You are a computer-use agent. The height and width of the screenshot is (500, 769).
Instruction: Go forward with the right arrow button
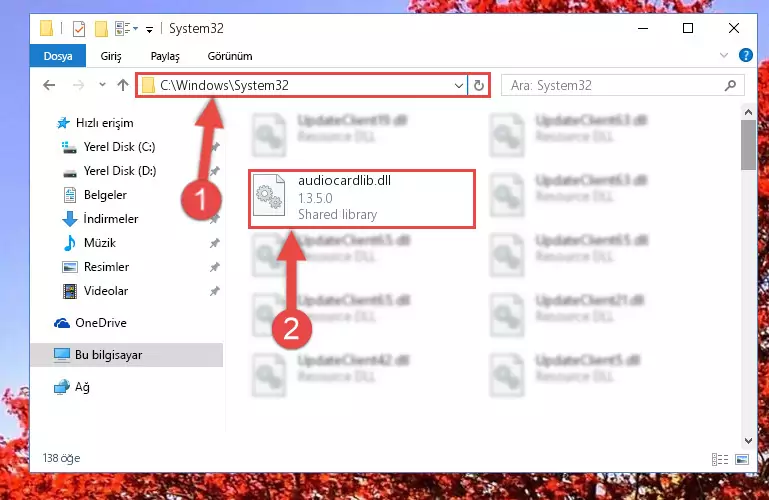[x=78, y=85]
